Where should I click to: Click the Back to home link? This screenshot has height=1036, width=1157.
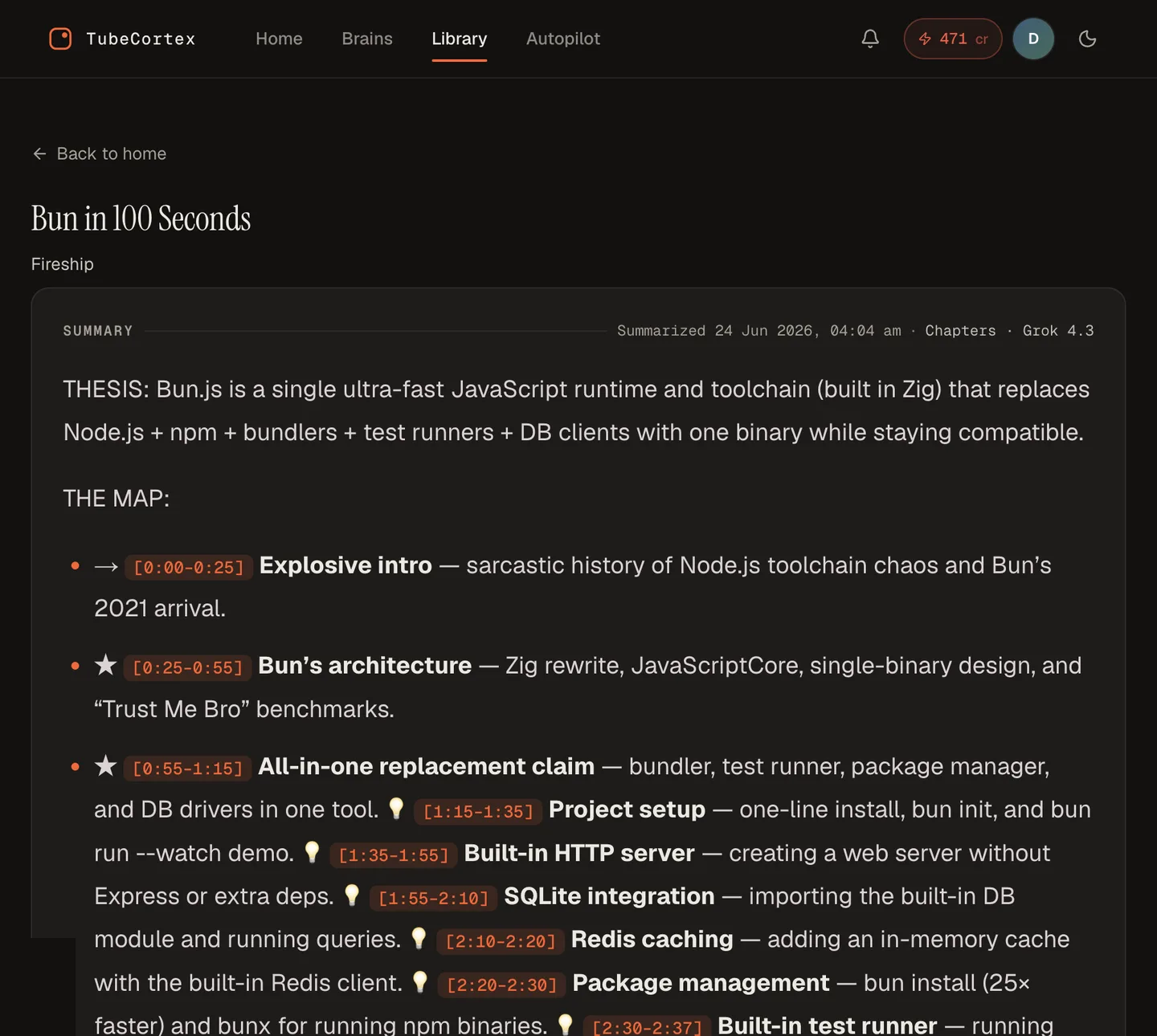tap(99, 153)
